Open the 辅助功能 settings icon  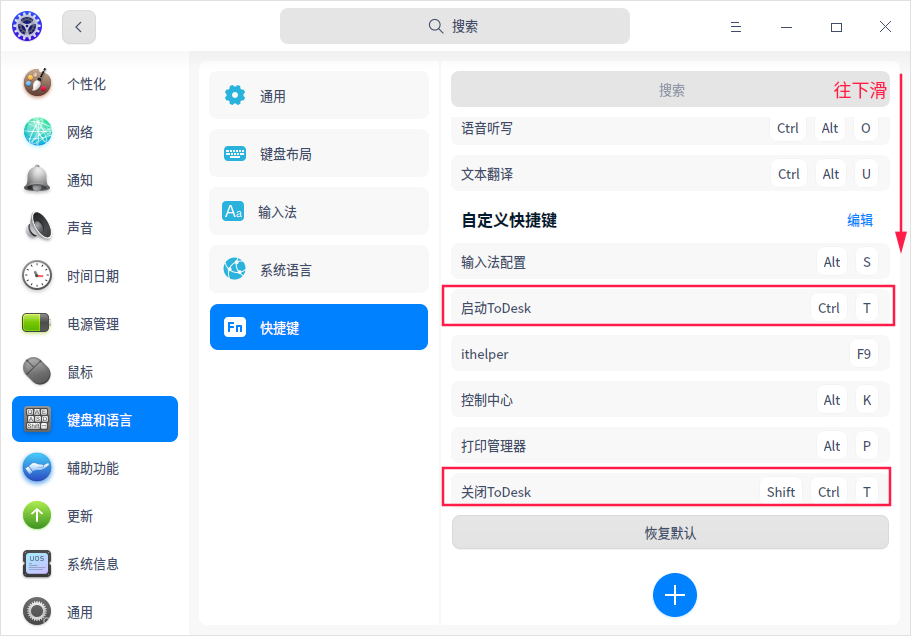[x=36, y=467]
